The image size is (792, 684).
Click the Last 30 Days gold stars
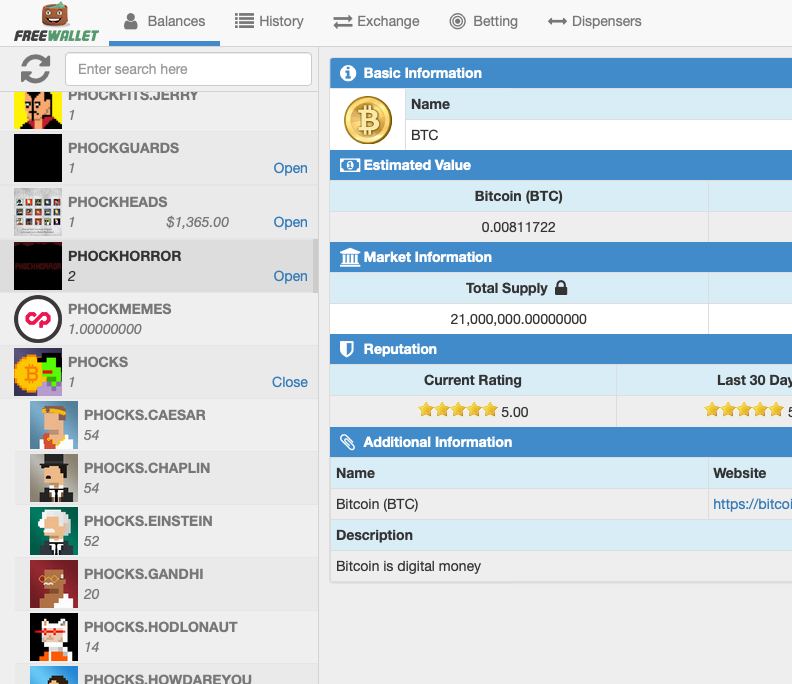pyautogui.click(x=744, y=410)
